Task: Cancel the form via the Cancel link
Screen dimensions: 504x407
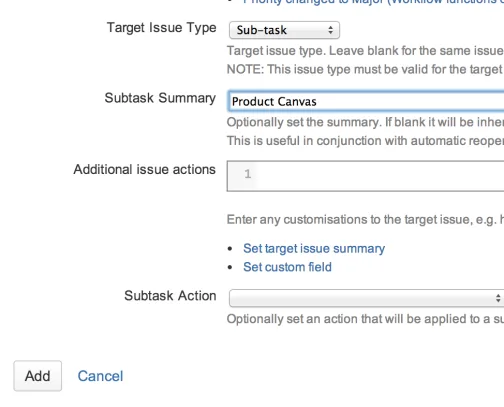Action: tap(100, 376)
